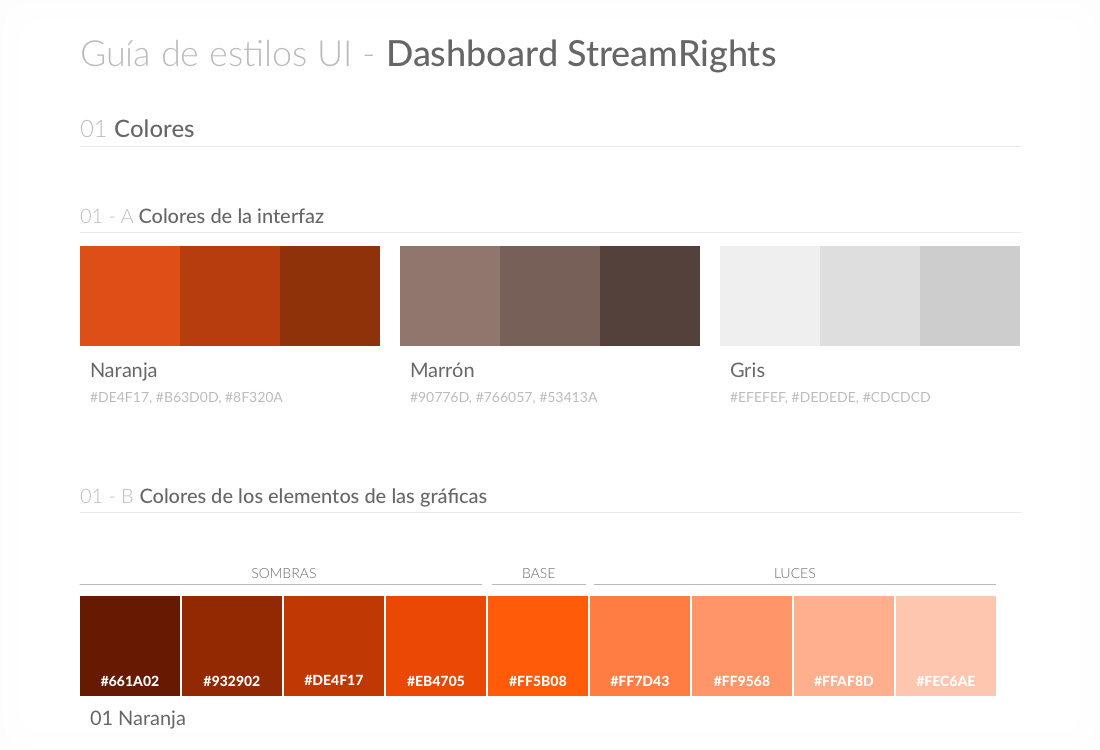The width and height of the screenshot is (1100, 750).
Task: Click the darkest brown Marrón interface swatch
Action: pyautogui.click(x=650, y=296)
